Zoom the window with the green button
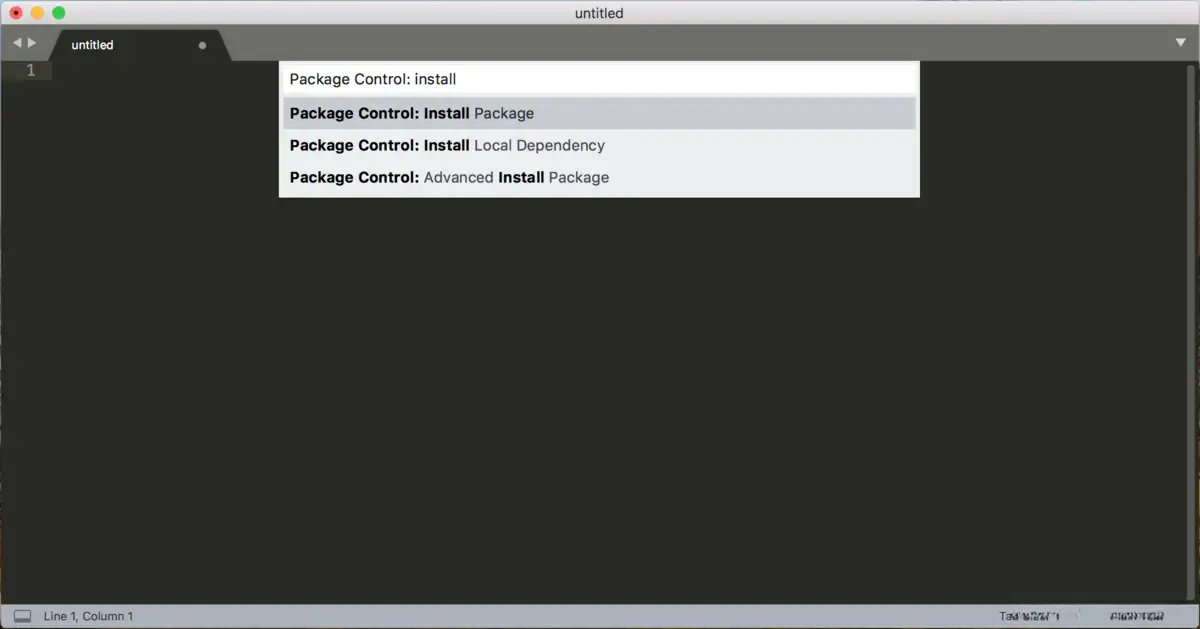This screenshot has height=629, width=1200. [x=58, y=13]
